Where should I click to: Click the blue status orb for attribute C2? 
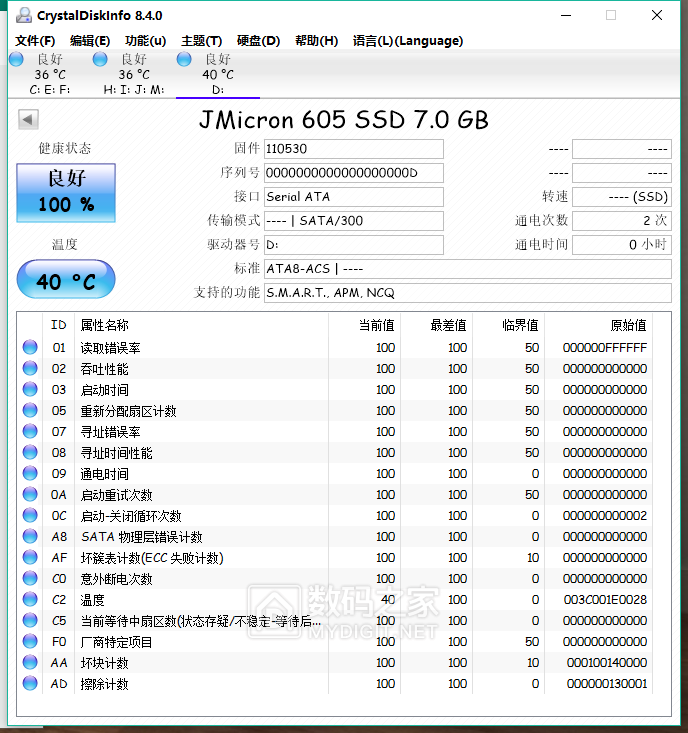pos(30,599)
